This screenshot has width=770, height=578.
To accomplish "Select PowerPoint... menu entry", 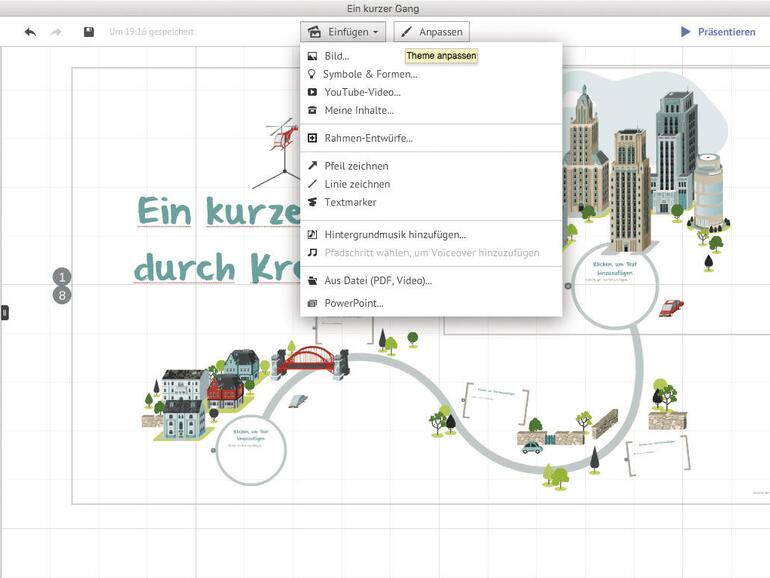I will tap(431, 303).
